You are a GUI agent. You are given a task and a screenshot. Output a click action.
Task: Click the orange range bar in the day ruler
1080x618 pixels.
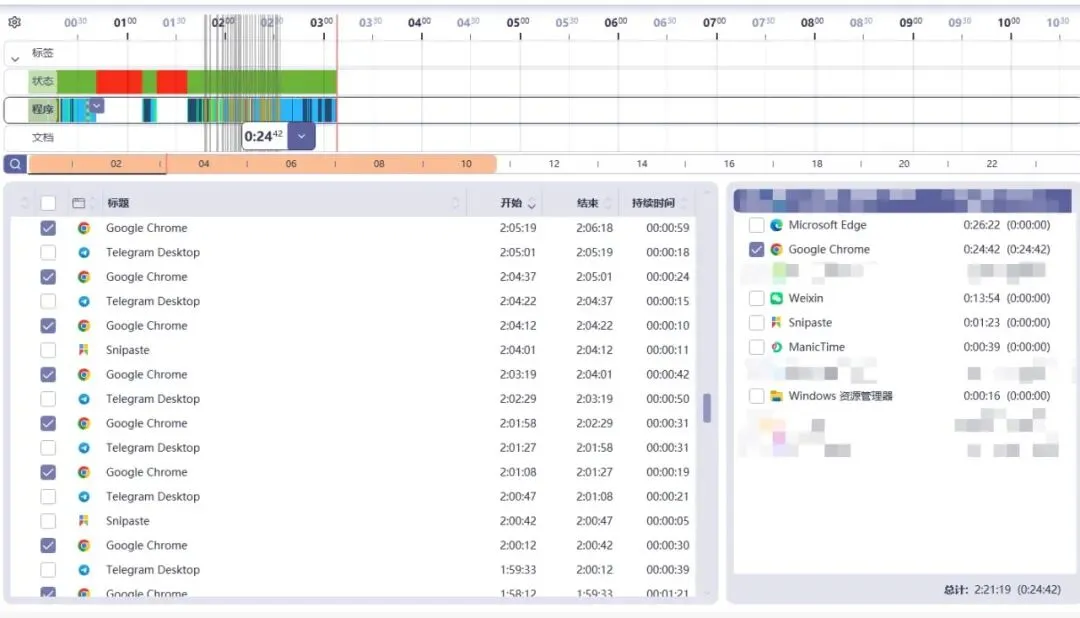coord(262,164)
